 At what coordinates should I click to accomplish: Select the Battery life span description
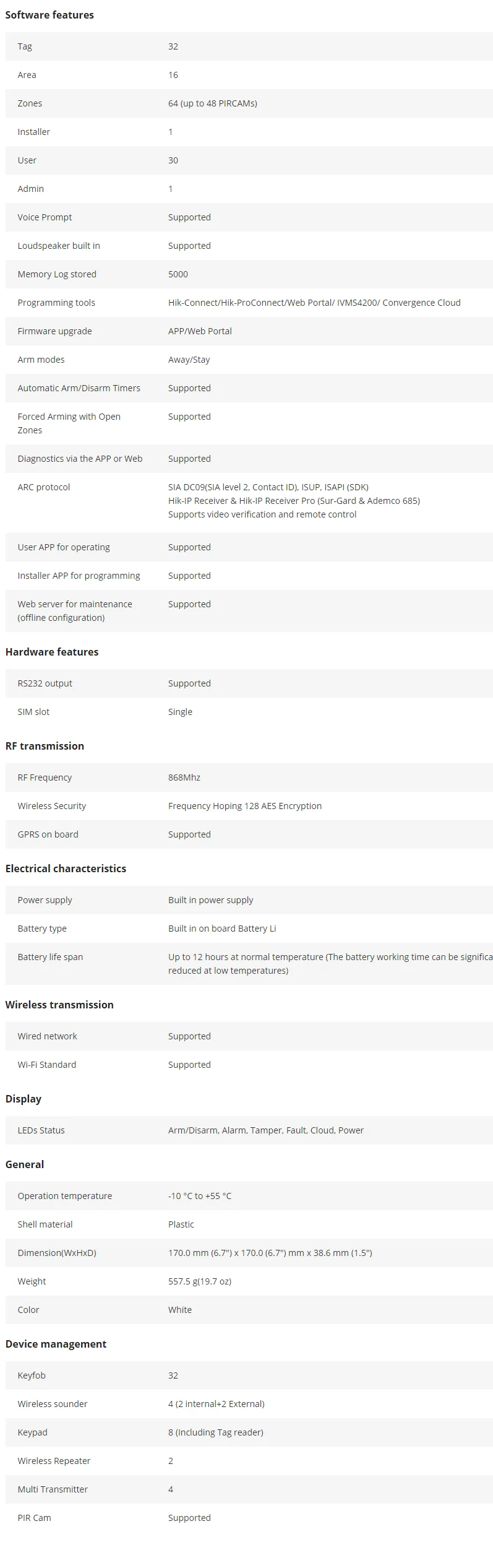(x=330, y=964)
